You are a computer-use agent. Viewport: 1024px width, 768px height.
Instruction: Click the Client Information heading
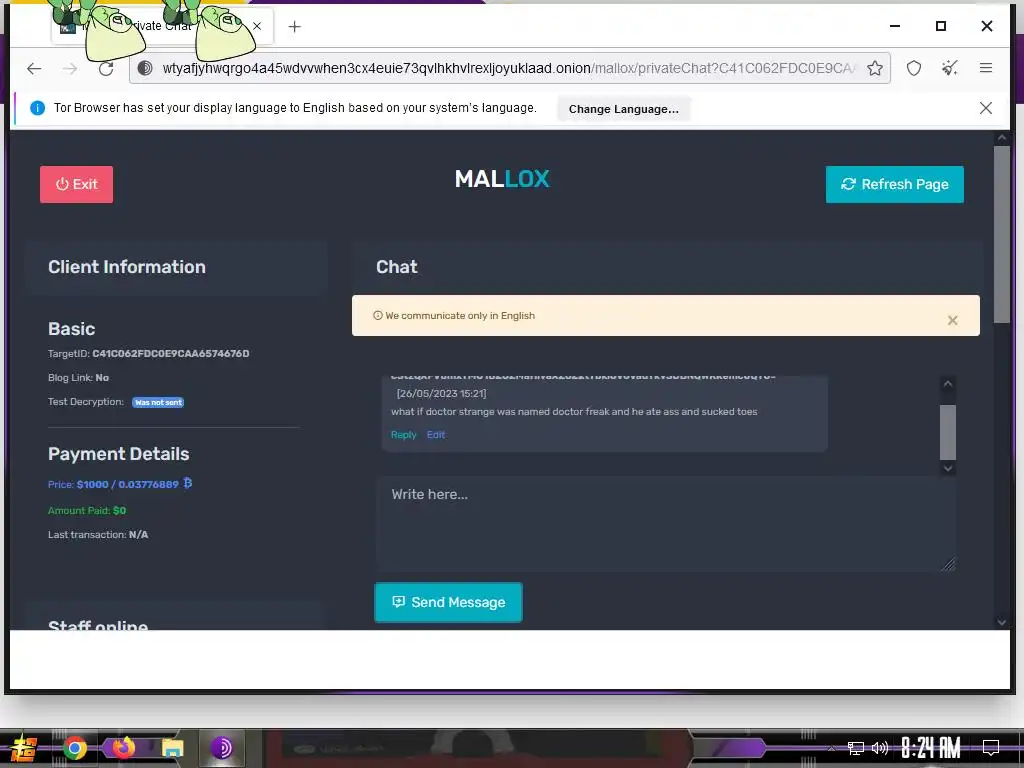coord(127,266)
